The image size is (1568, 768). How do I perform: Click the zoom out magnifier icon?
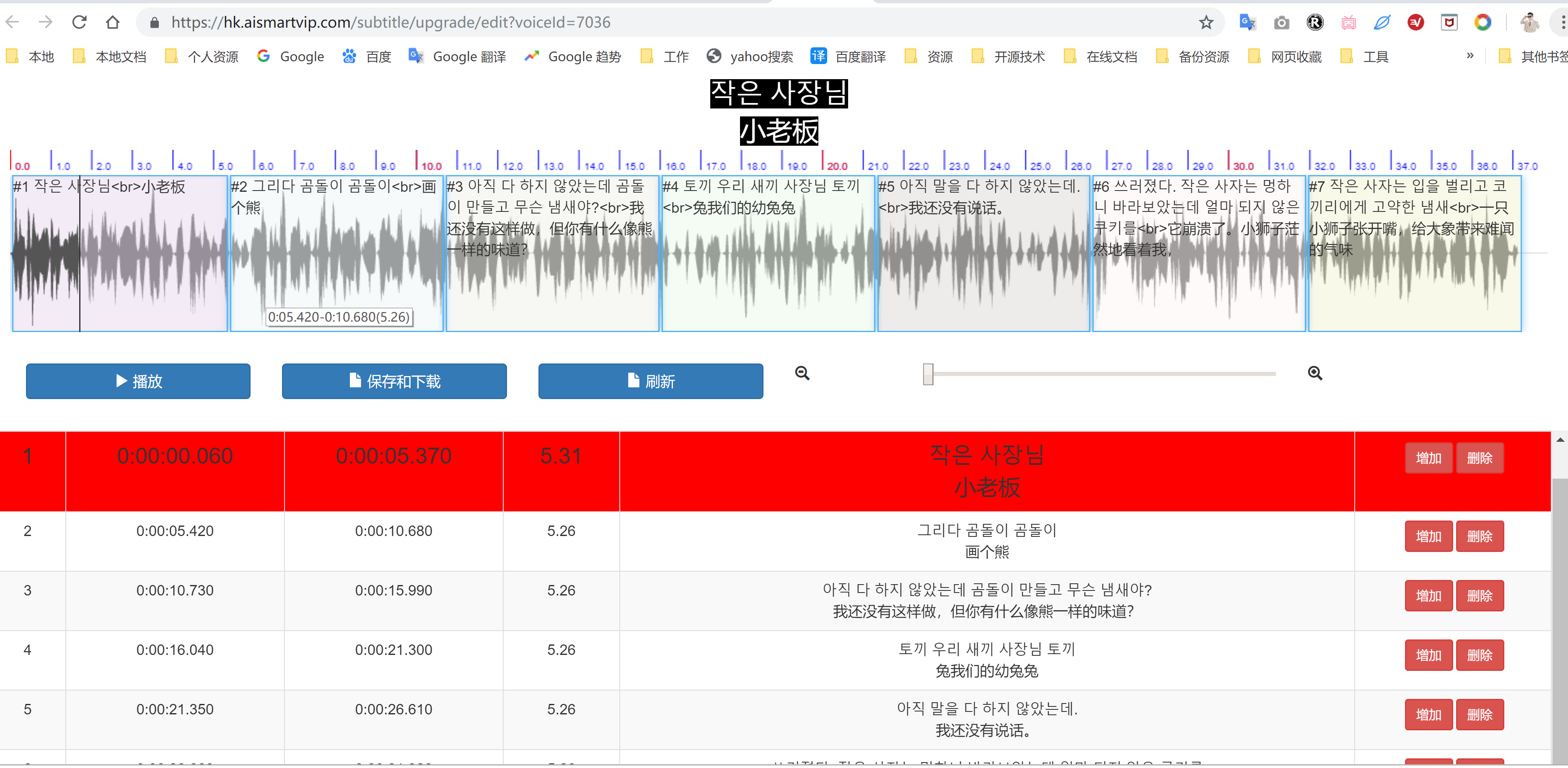802,373
